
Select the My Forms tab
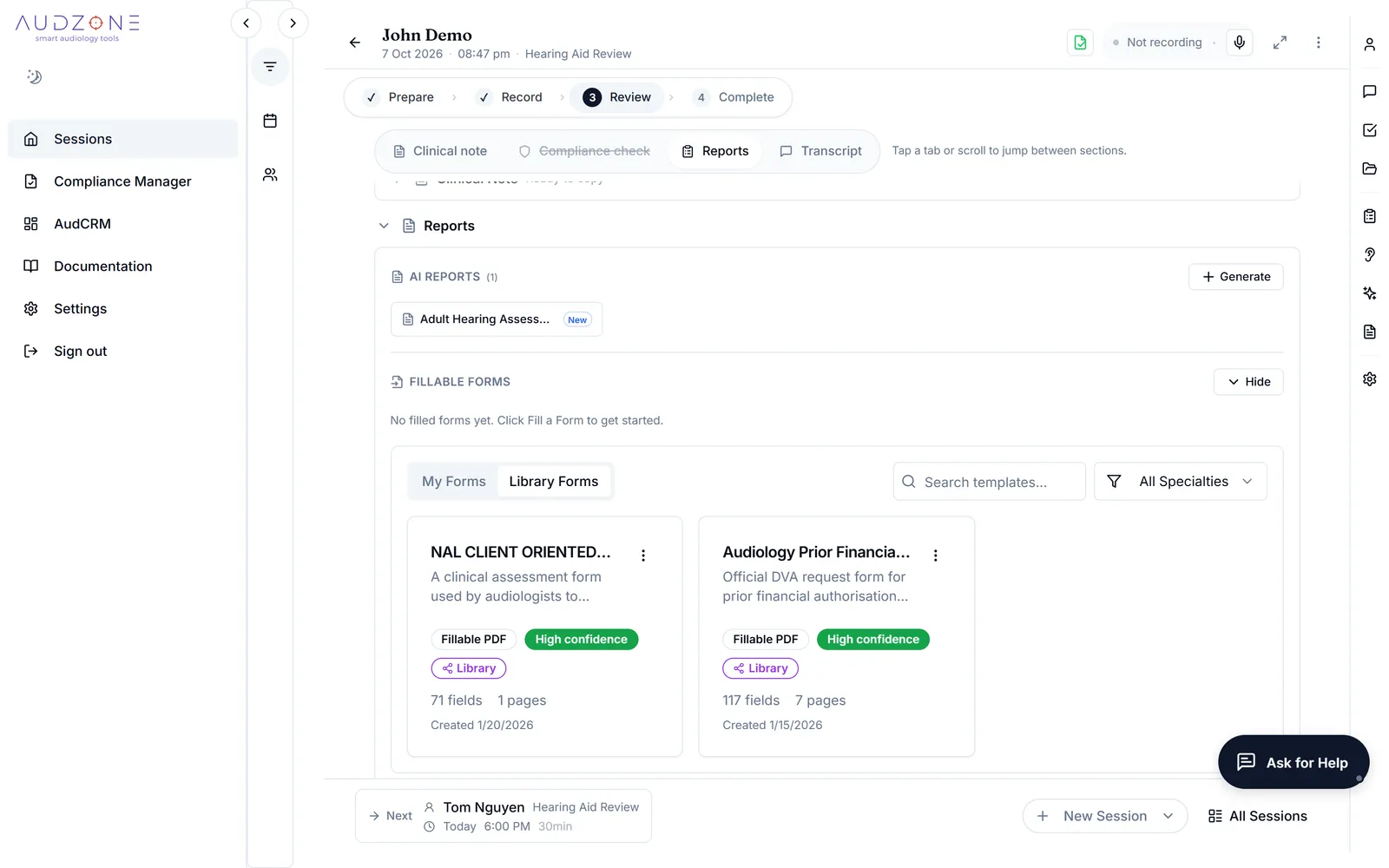tap(453, 481)
